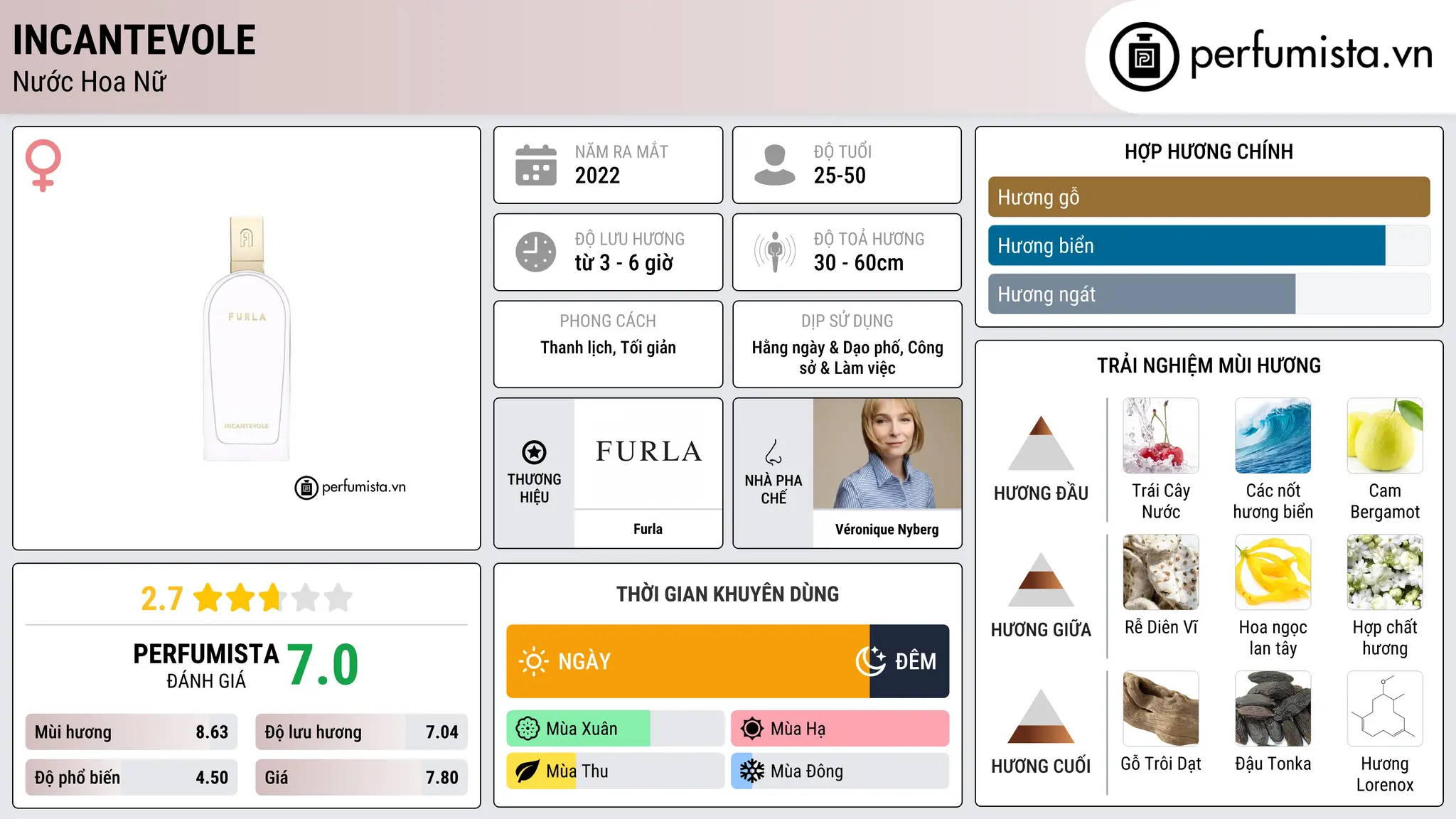
Task: Click the style text Thanh lịch, Tối giản
Action: (x=608, y=348)
